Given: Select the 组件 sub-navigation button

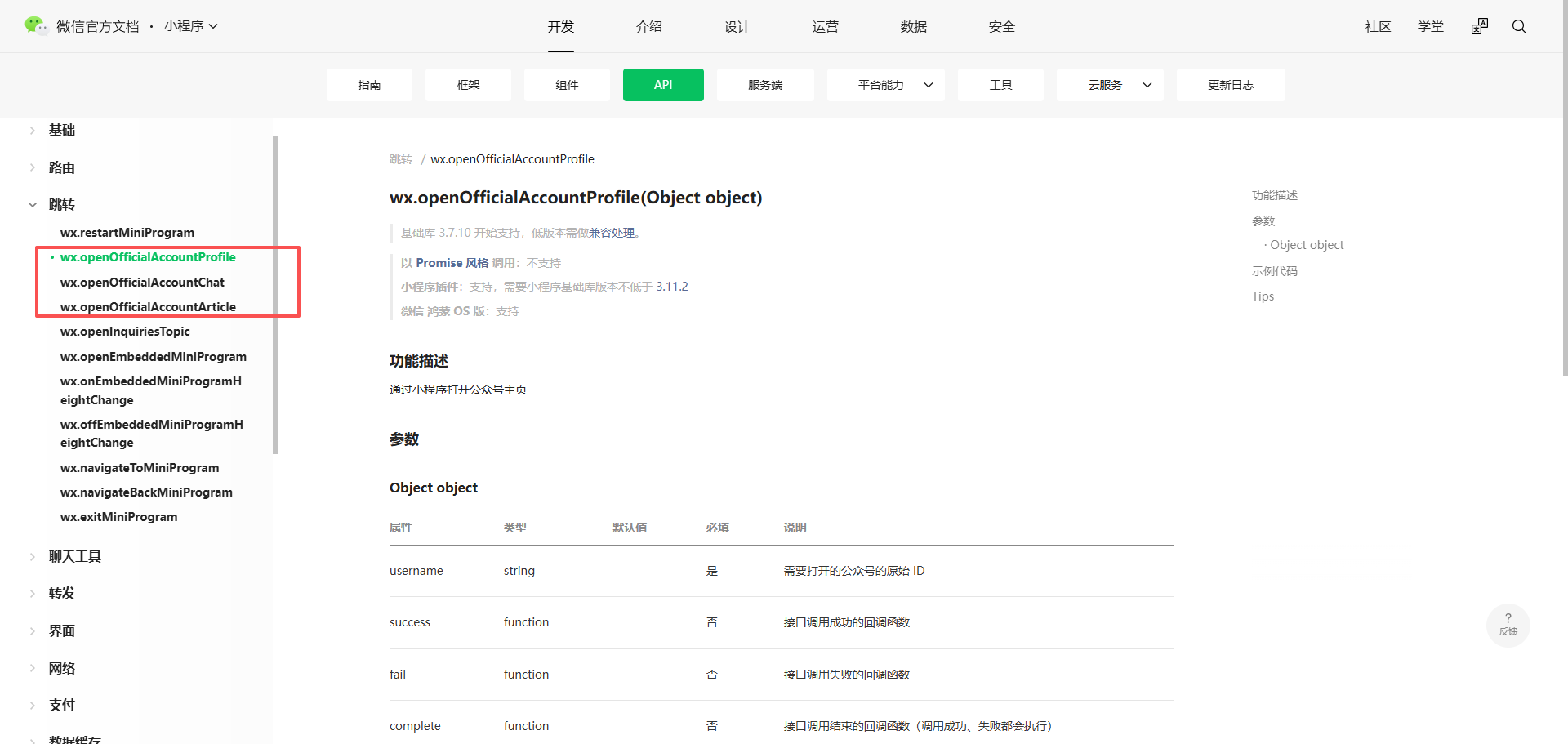Looking at the screenshot, I should point(567,85).
